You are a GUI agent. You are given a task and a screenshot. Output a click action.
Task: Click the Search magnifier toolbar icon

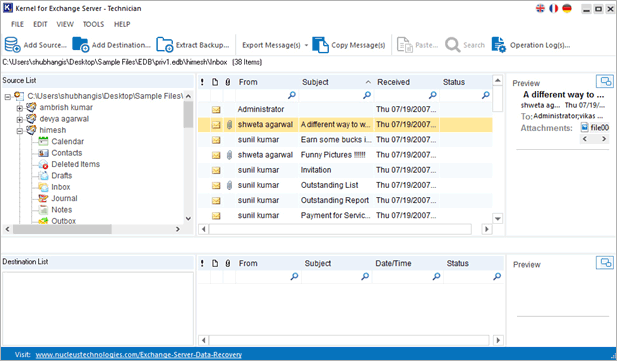click(x=453, y=45)
